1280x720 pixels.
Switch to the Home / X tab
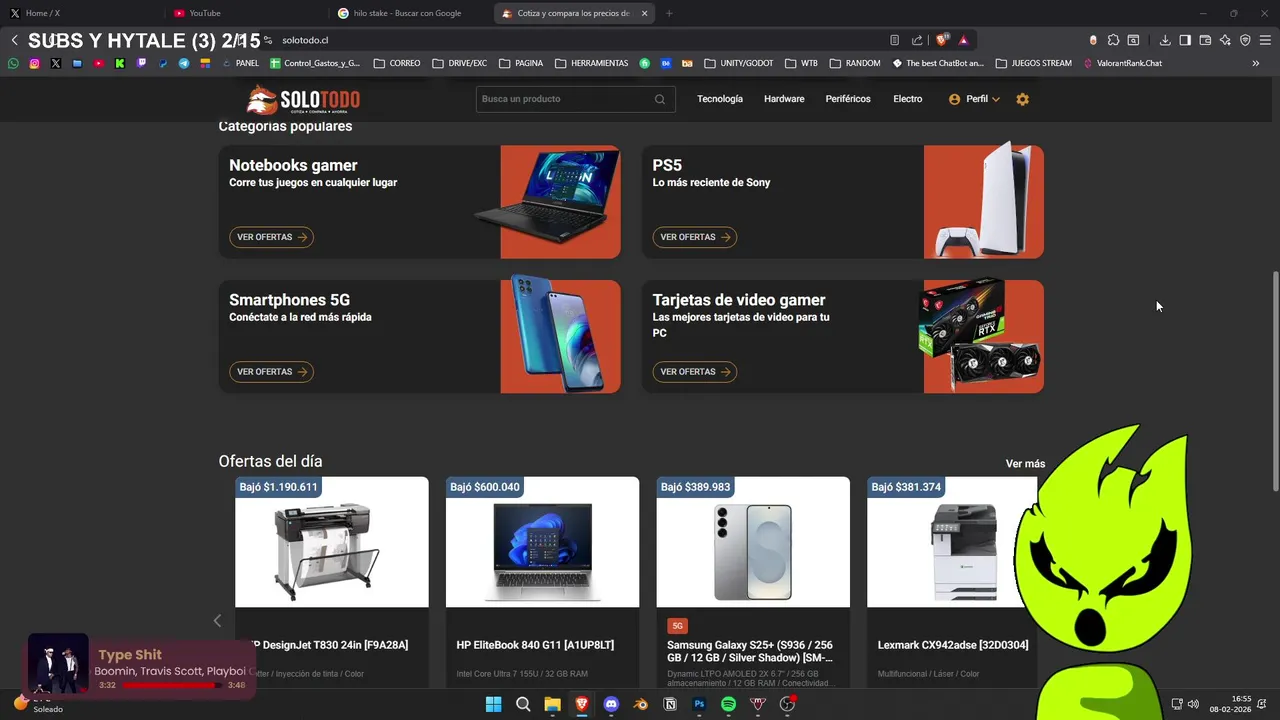[83, 13]
